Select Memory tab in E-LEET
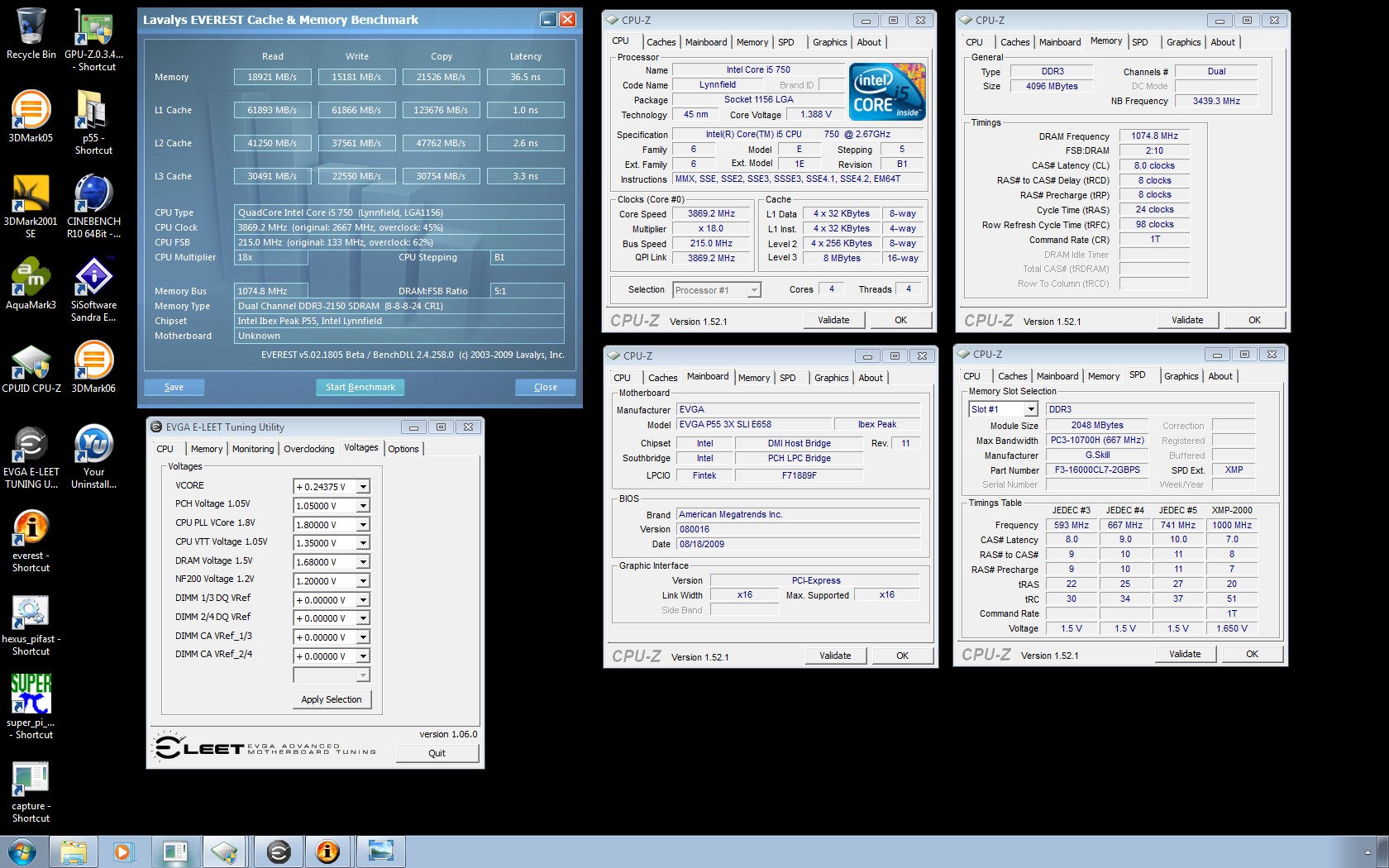Image resolution: width=1389 pixels, height=868 pixels. click(207, 449)
